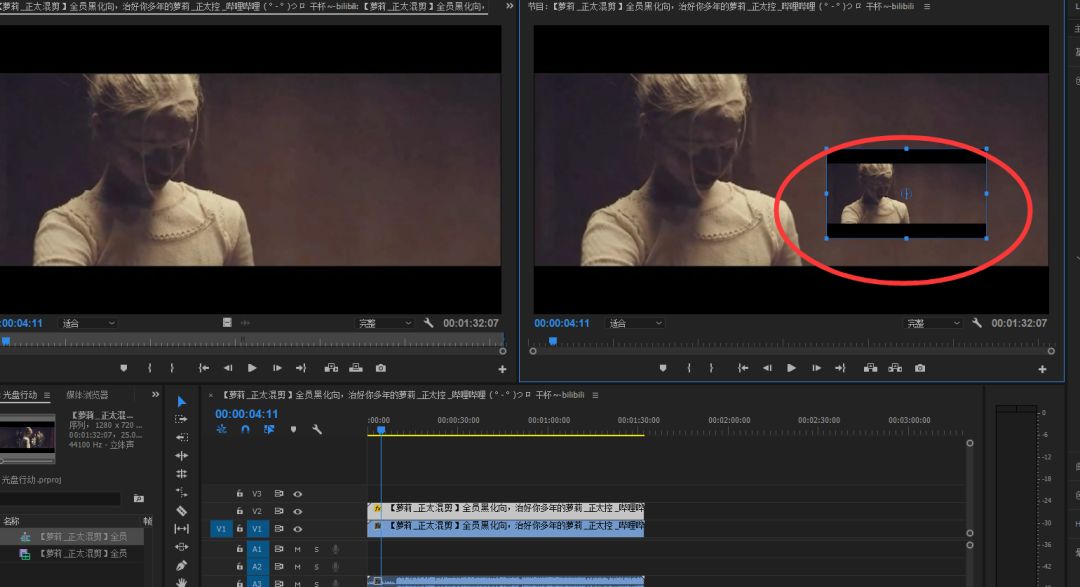Click Program monitor playhead scrubber
This screenshot has height=587, width=1080.
[x=552, y=341]
